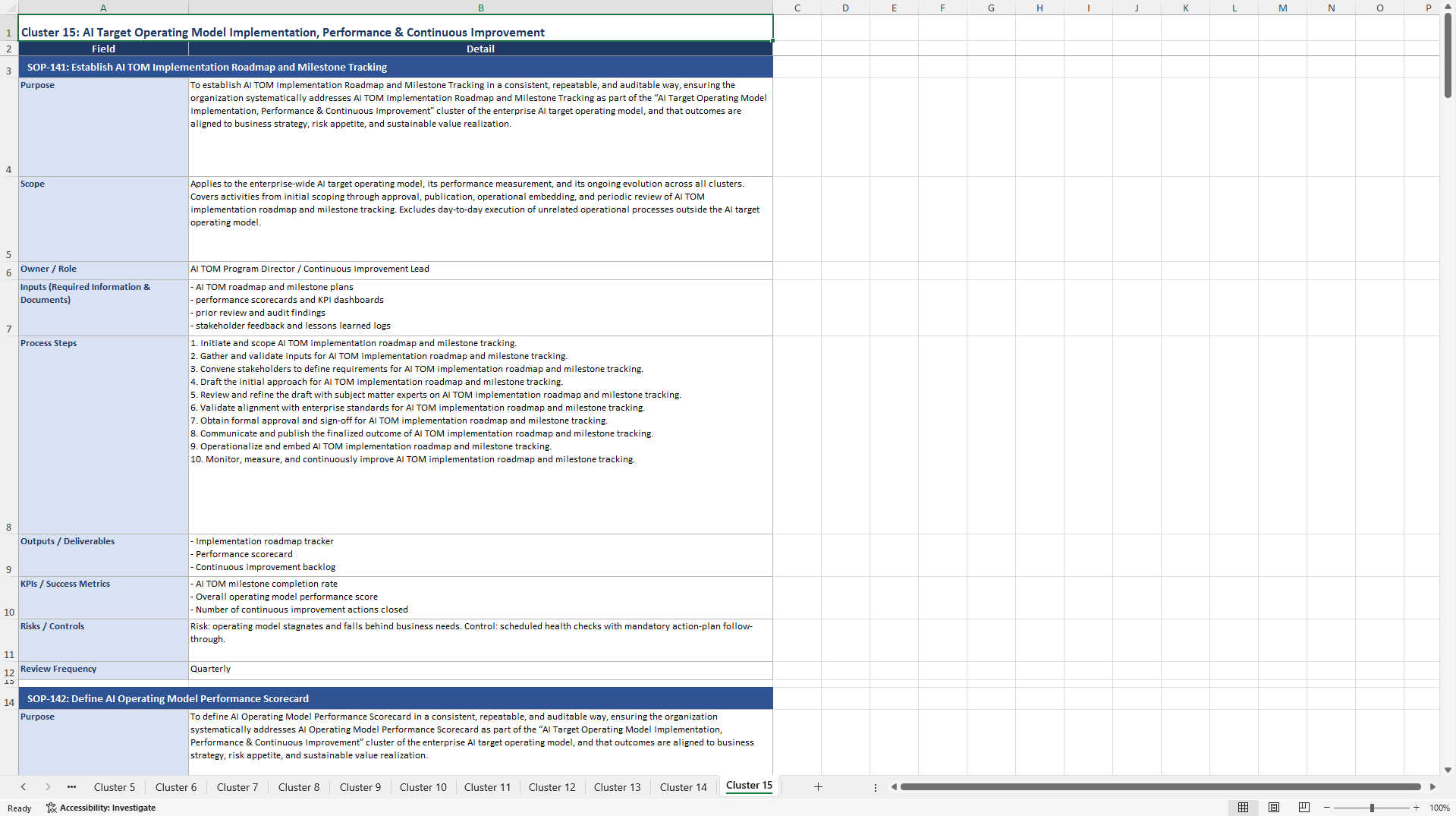The image size is (1456, 816).
Task: Select the SOP-141 section heading row
Action: (395, 67)
